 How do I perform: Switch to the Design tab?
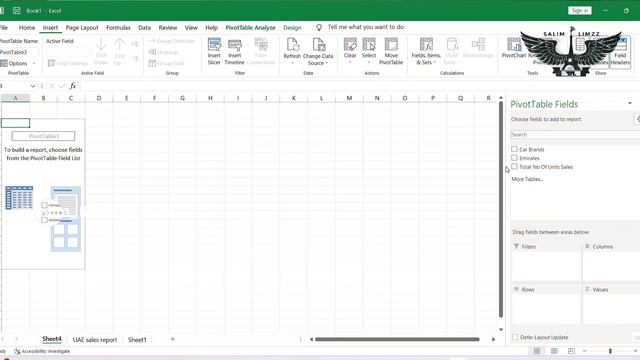292,28
